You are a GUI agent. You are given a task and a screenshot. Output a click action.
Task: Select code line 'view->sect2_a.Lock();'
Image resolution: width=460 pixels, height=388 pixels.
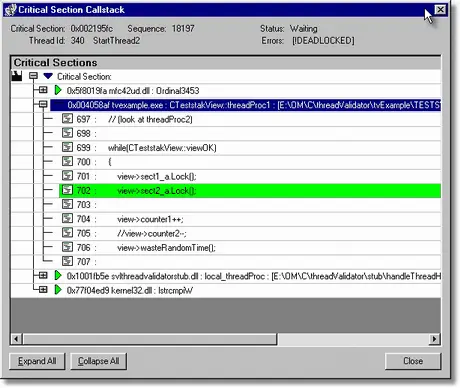(x=157, y=190)
